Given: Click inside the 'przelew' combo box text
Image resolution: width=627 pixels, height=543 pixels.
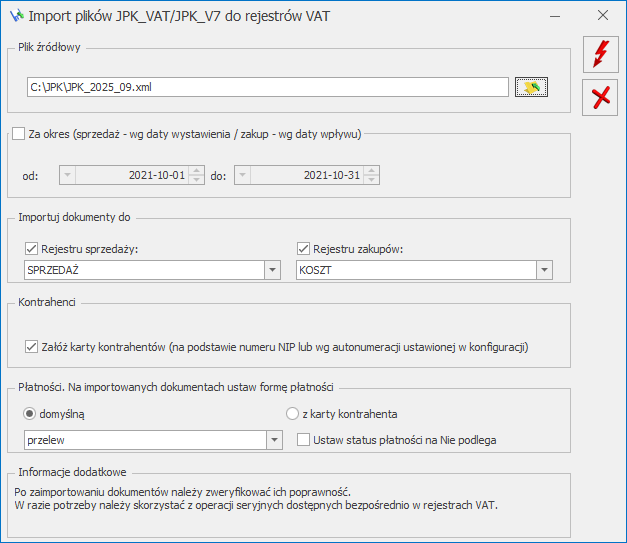Looking at the screenshot, I should click(145, 440).
